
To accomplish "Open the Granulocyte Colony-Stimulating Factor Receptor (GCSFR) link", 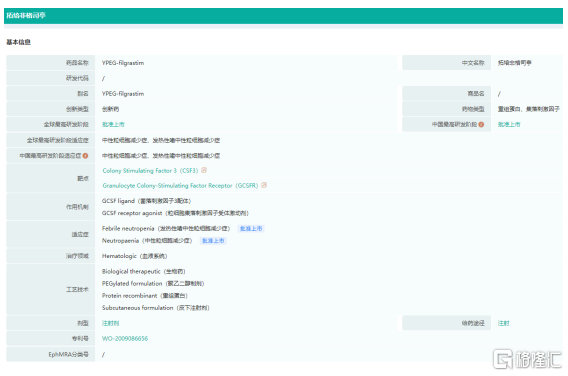I will click(x=180, y=185).
